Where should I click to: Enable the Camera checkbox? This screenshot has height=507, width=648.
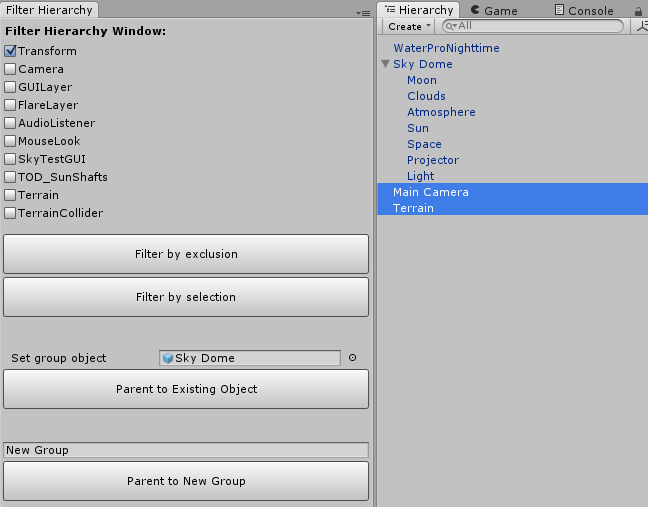pos(10,69)
